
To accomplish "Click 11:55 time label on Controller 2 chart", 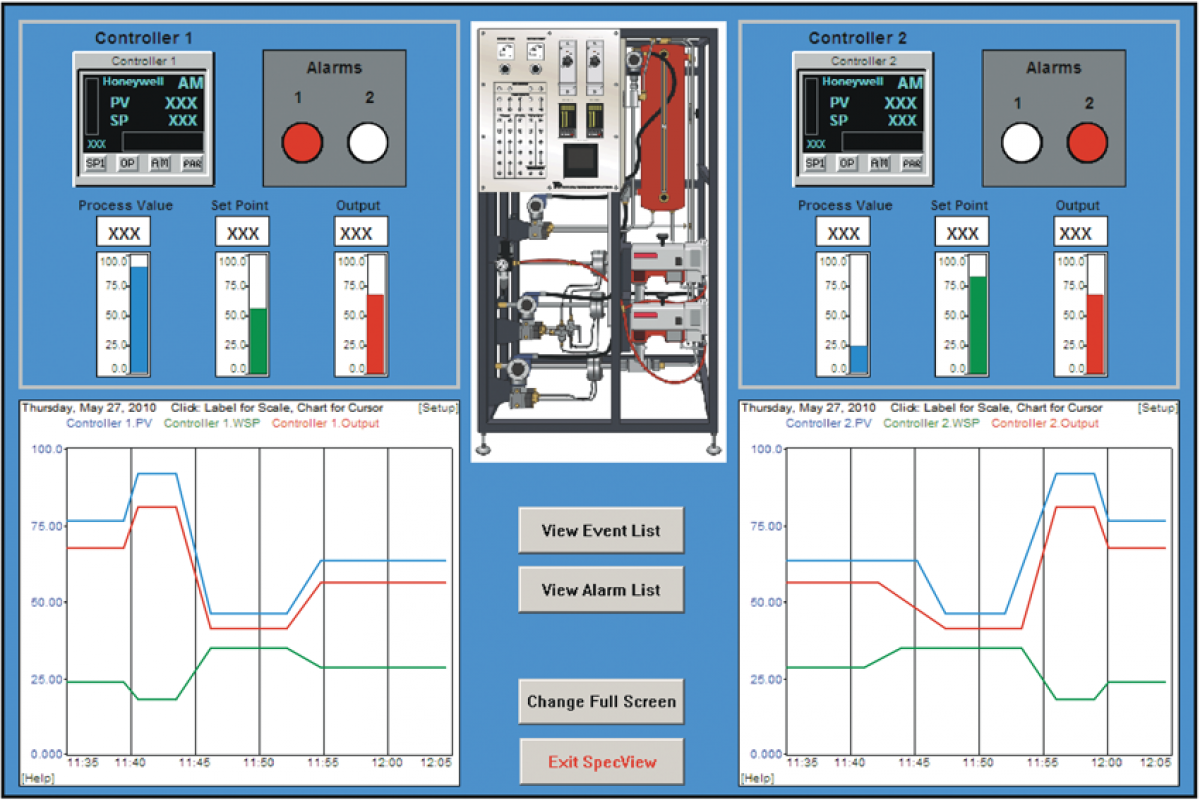I will point(1043,762).
